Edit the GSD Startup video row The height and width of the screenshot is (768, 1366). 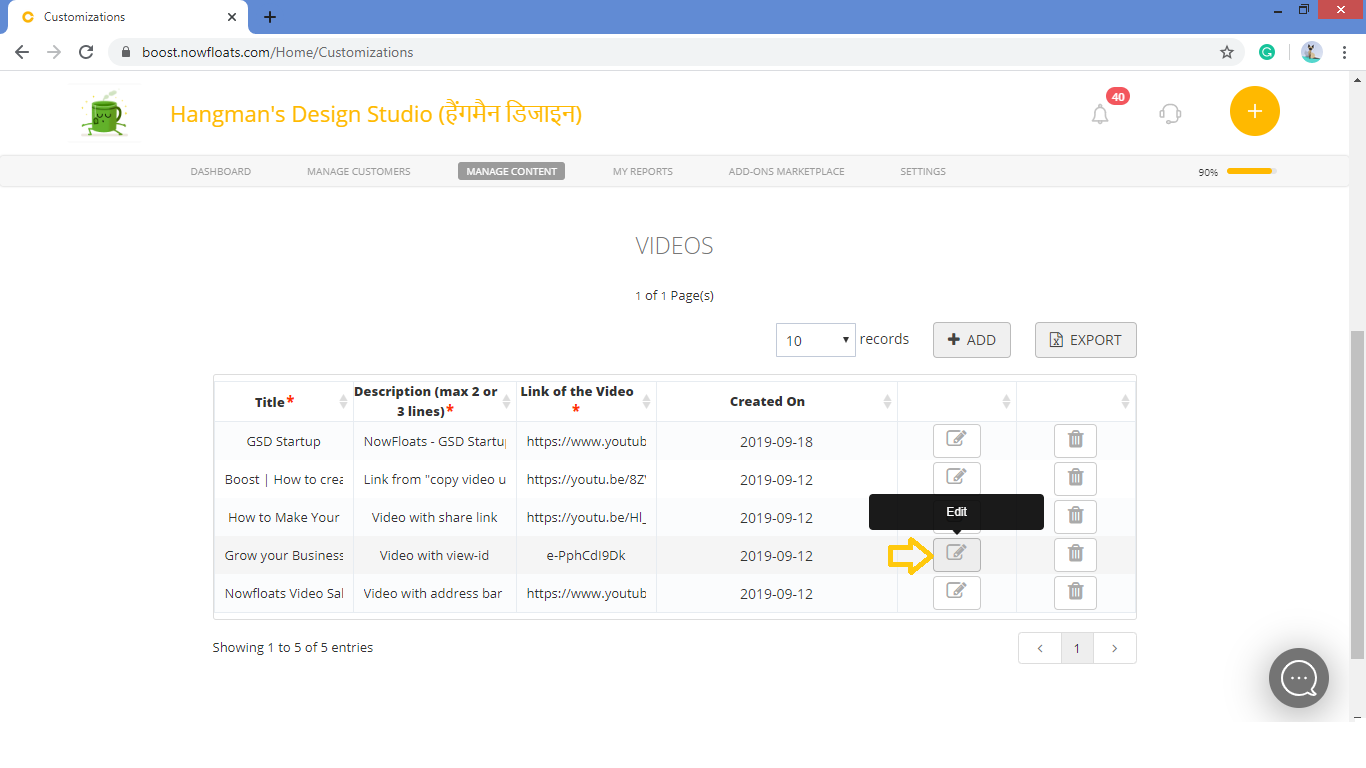coord(956,441)
